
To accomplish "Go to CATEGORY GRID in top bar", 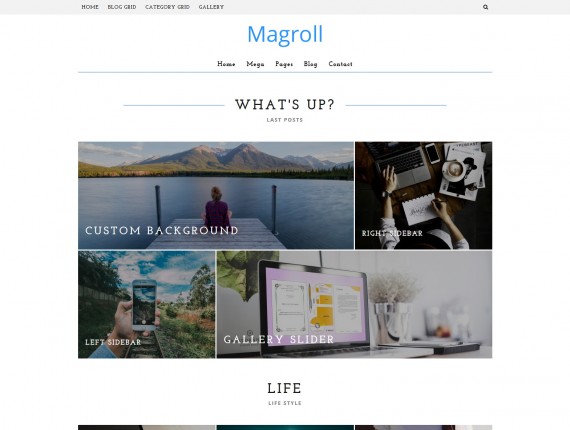I will [x=167, y=7].
